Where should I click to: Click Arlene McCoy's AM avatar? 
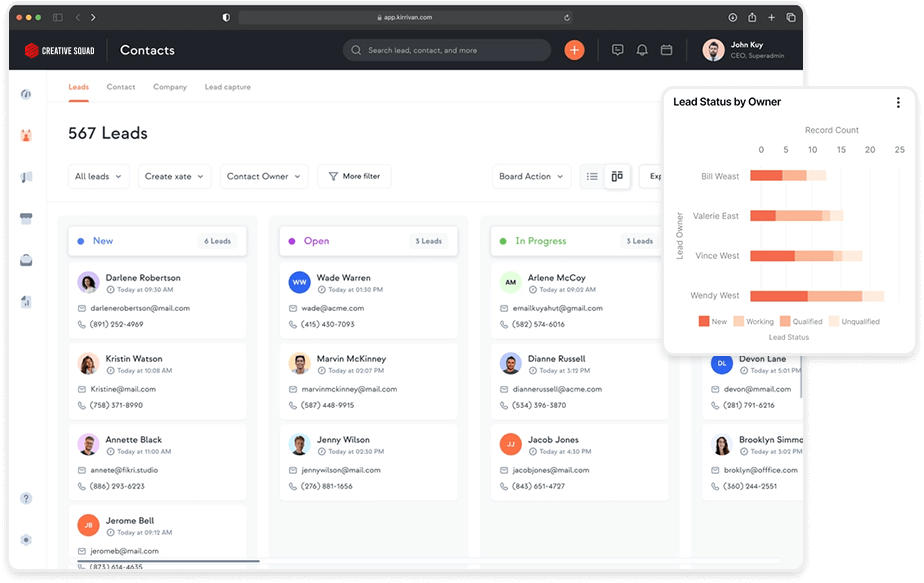510,282
